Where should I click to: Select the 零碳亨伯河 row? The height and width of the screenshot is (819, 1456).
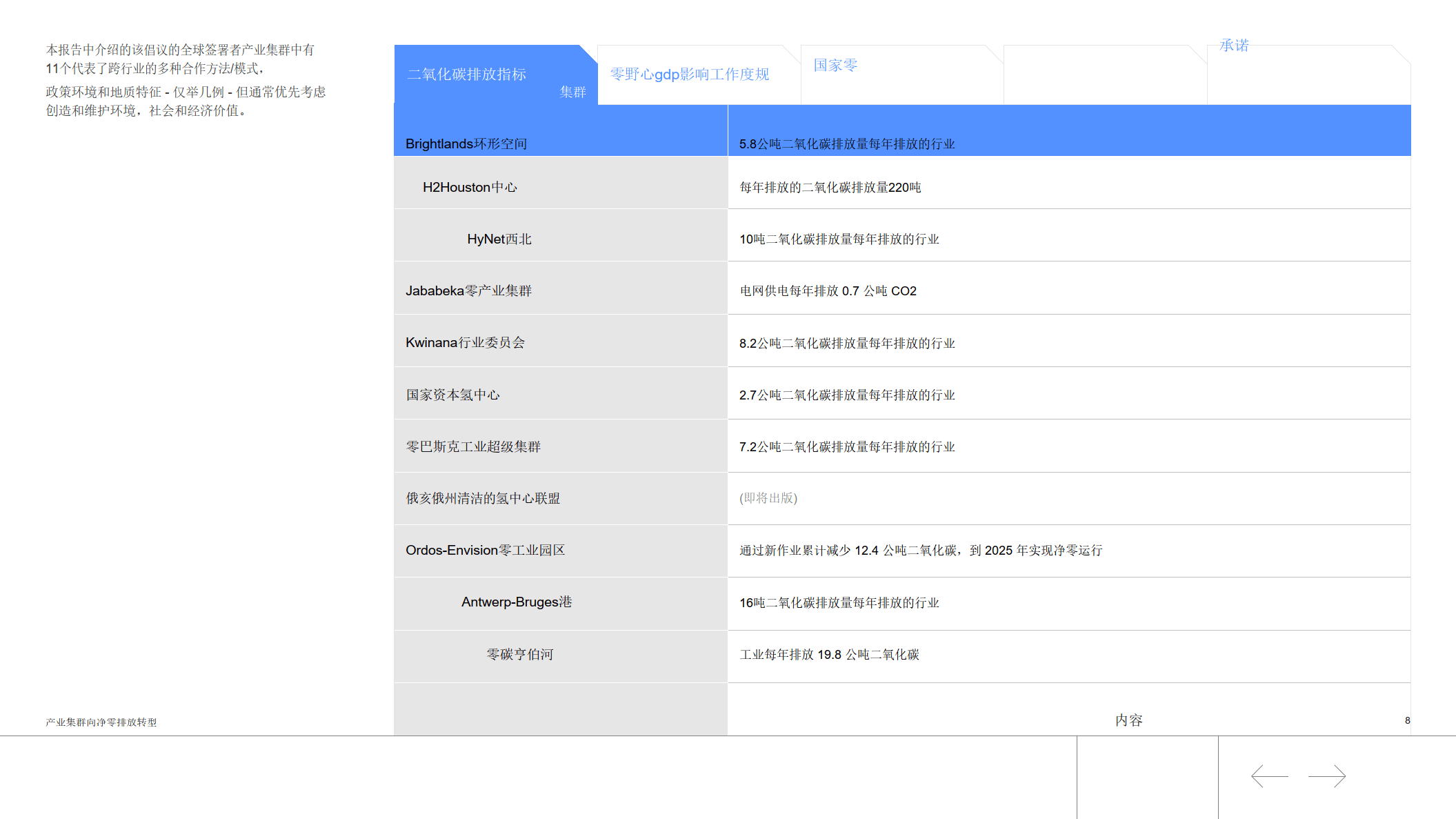[x=561, y=657]
